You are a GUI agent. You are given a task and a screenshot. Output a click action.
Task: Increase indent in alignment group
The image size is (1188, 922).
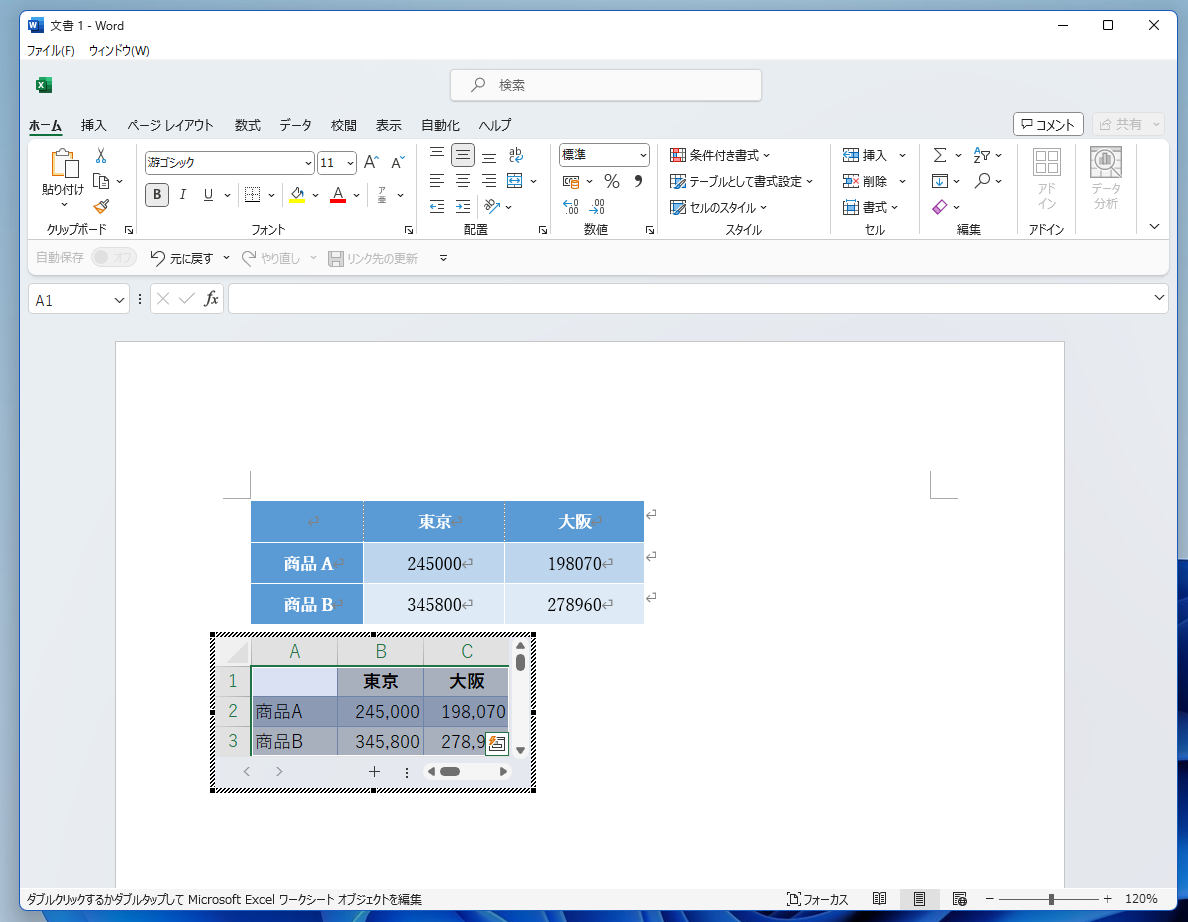point(463,206)
